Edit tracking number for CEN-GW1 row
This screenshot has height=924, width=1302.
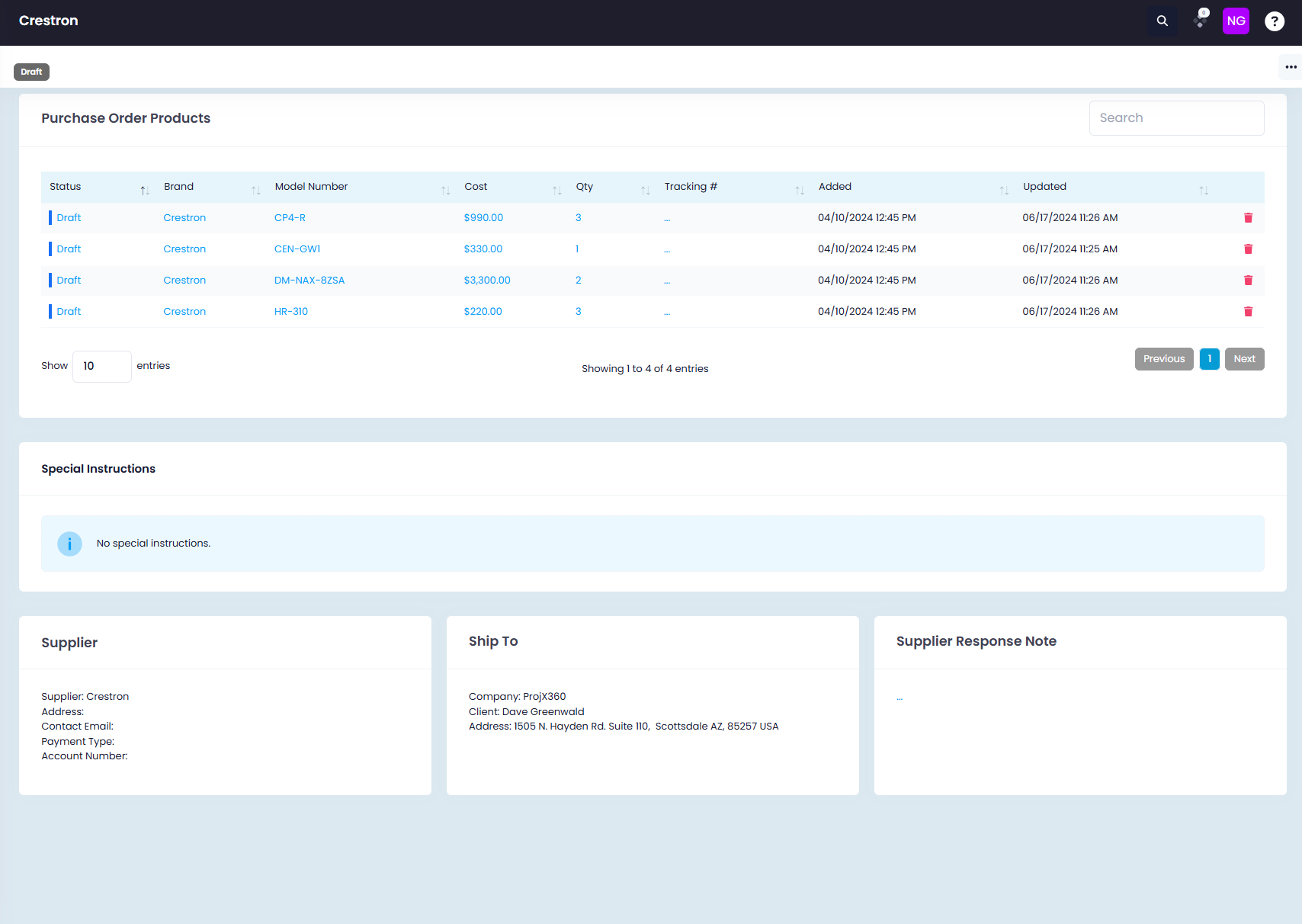point(667,251)
